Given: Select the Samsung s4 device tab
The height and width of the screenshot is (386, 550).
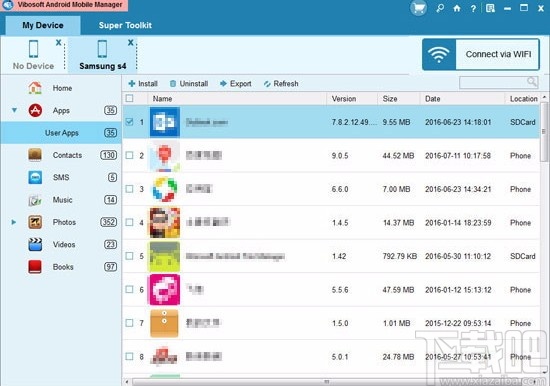Looking at the screenshot, I should [102, 55].
